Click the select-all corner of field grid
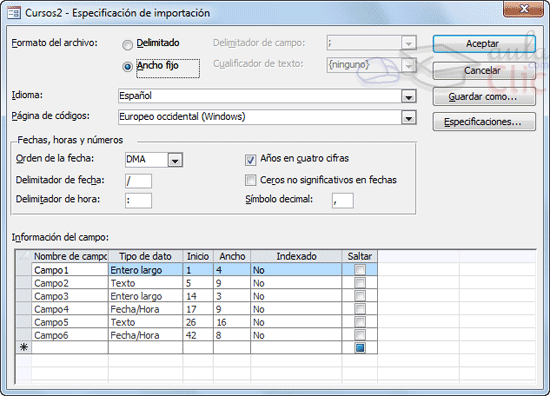 [24, 256]
